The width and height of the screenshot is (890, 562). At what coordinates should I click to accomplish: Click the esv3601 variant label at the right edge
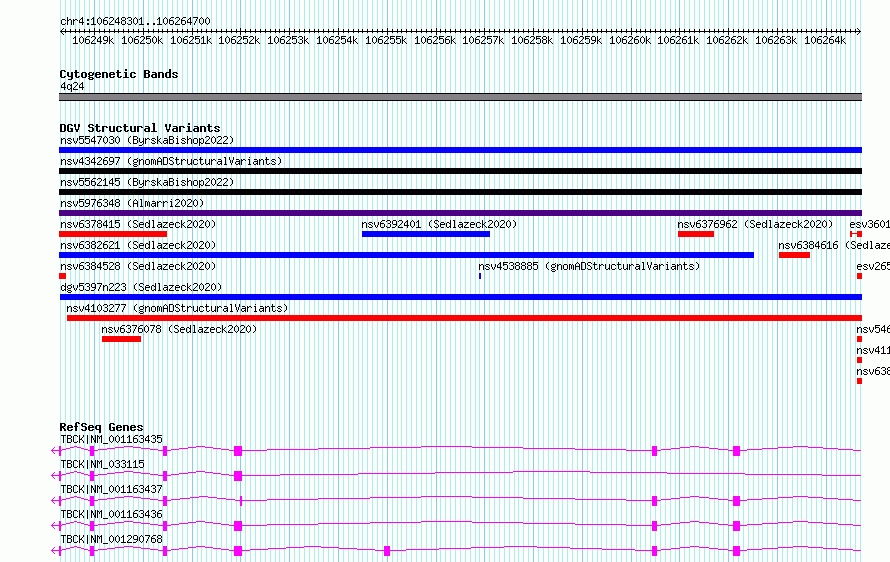coord(870,224)
